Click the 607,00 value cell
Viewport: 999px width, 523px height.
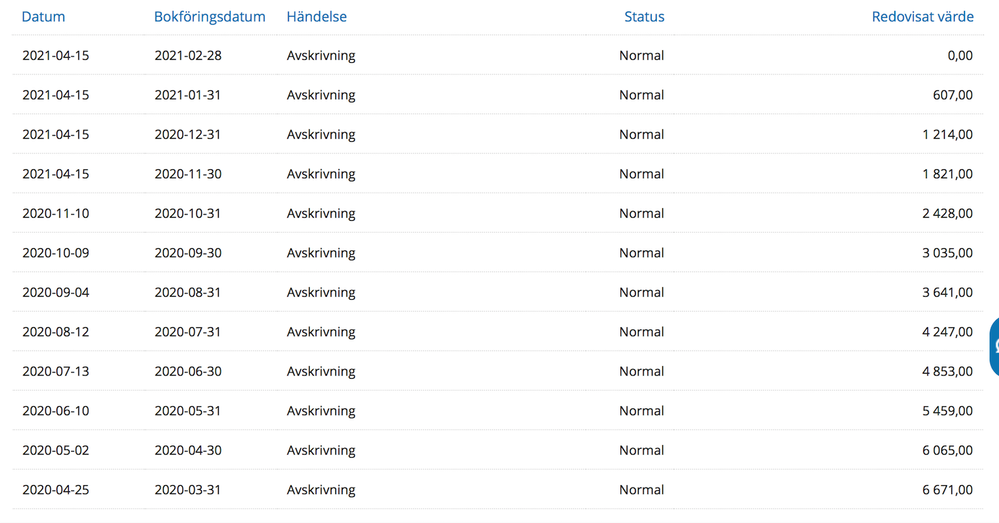pyautogui.click(x=951, y=95)
